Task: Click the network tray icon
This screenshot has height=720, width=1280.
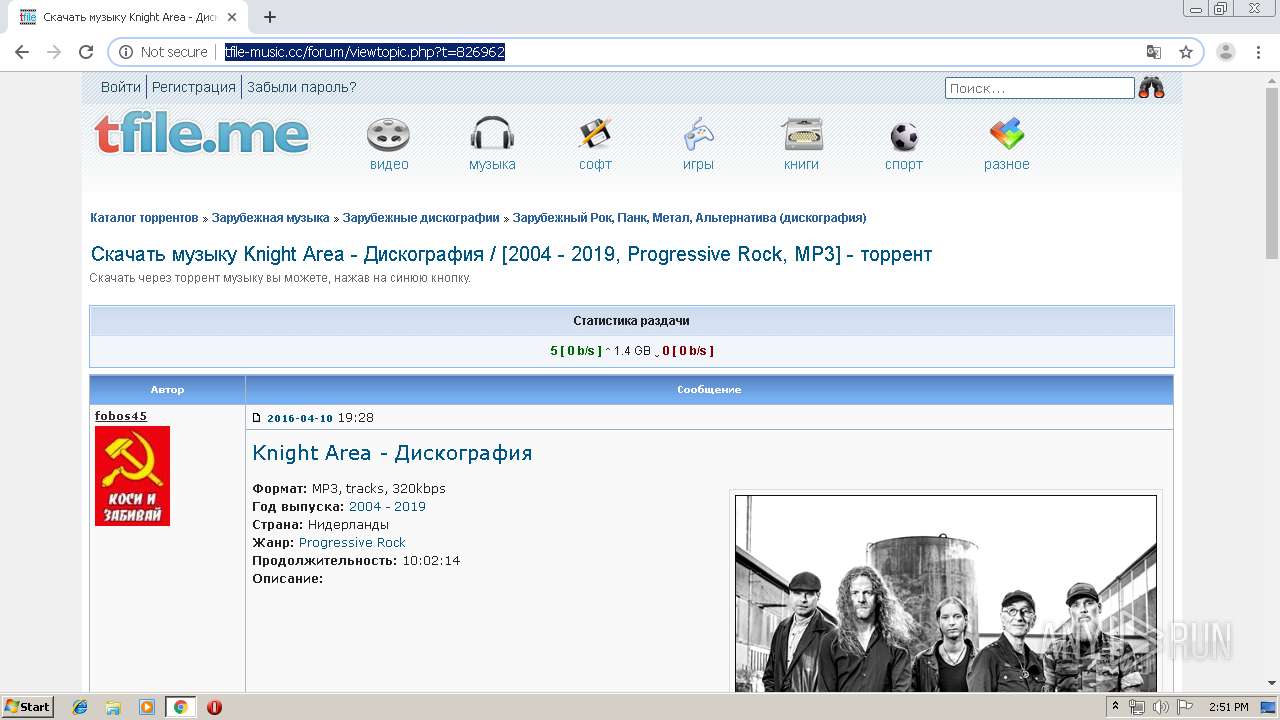Action: coord(1137,707)
